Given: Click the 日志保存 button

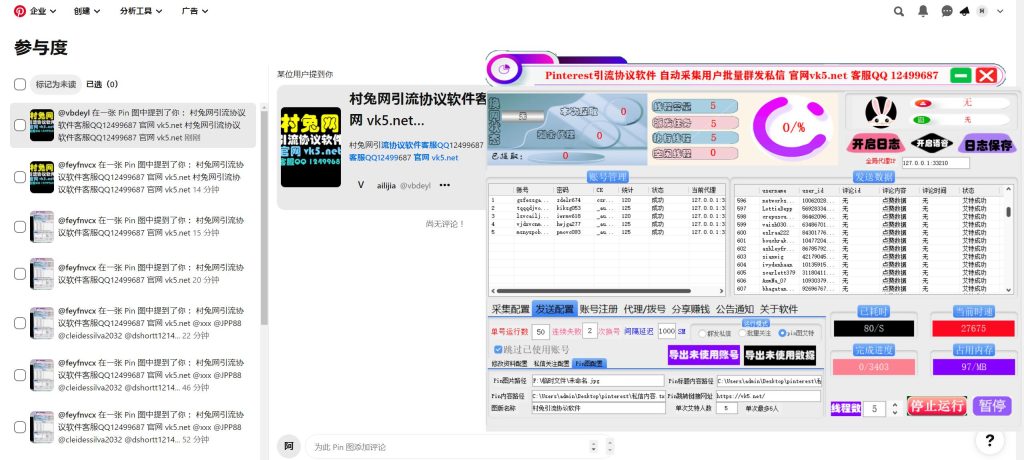Looking at the screenshot, I should [988, 144].
